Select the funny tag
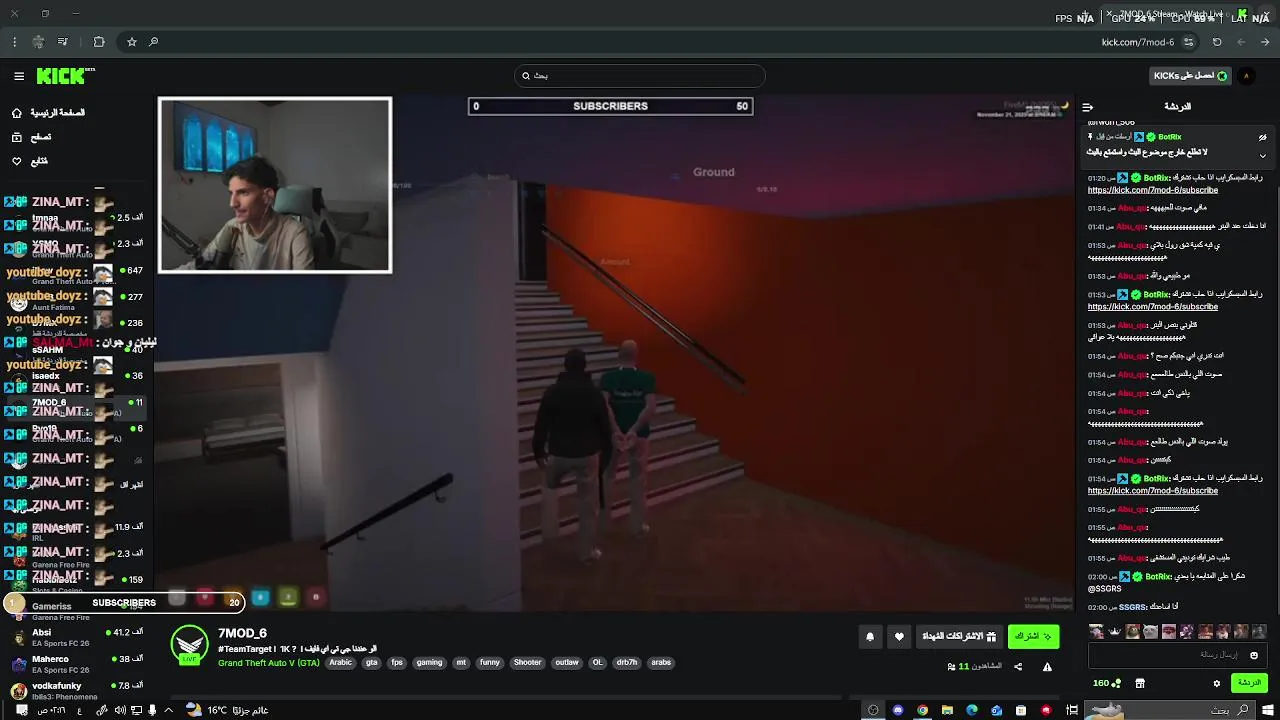1280x720 pixels. pos(490,662)
